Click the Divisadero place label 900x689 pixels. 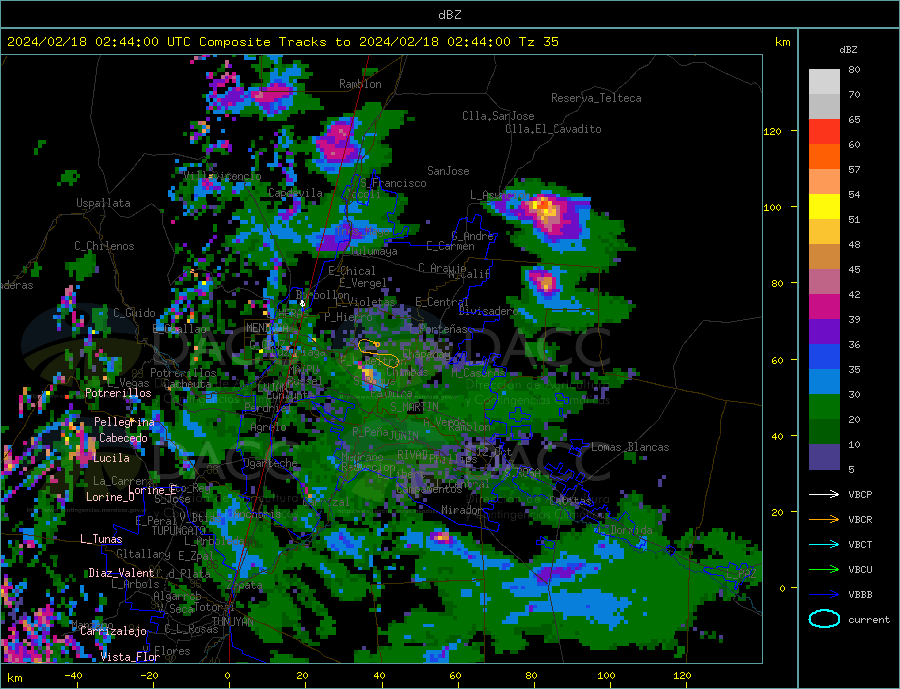(x=488, y=311)
